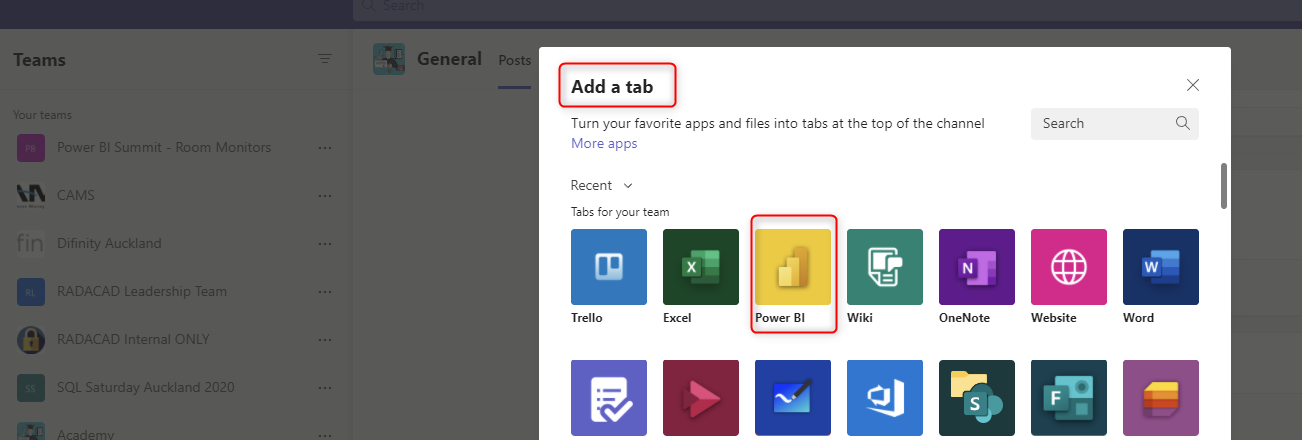This screenshot has height=440, width=1302.
Task: Open more options for CAMS team
Action: [324, 195]
